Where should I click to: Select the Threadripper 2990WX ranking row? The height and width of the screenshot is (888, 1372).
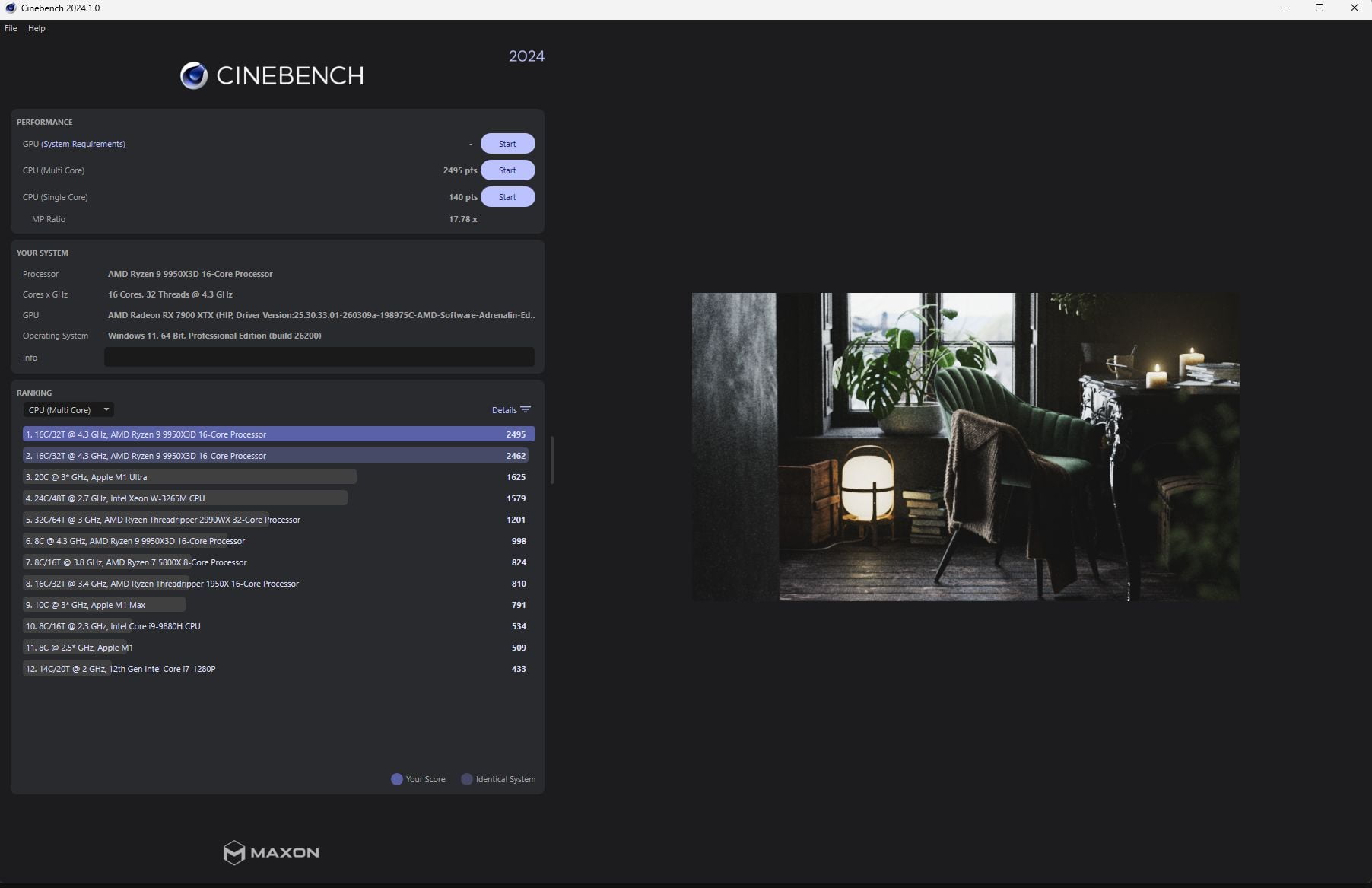coord(278,520)
